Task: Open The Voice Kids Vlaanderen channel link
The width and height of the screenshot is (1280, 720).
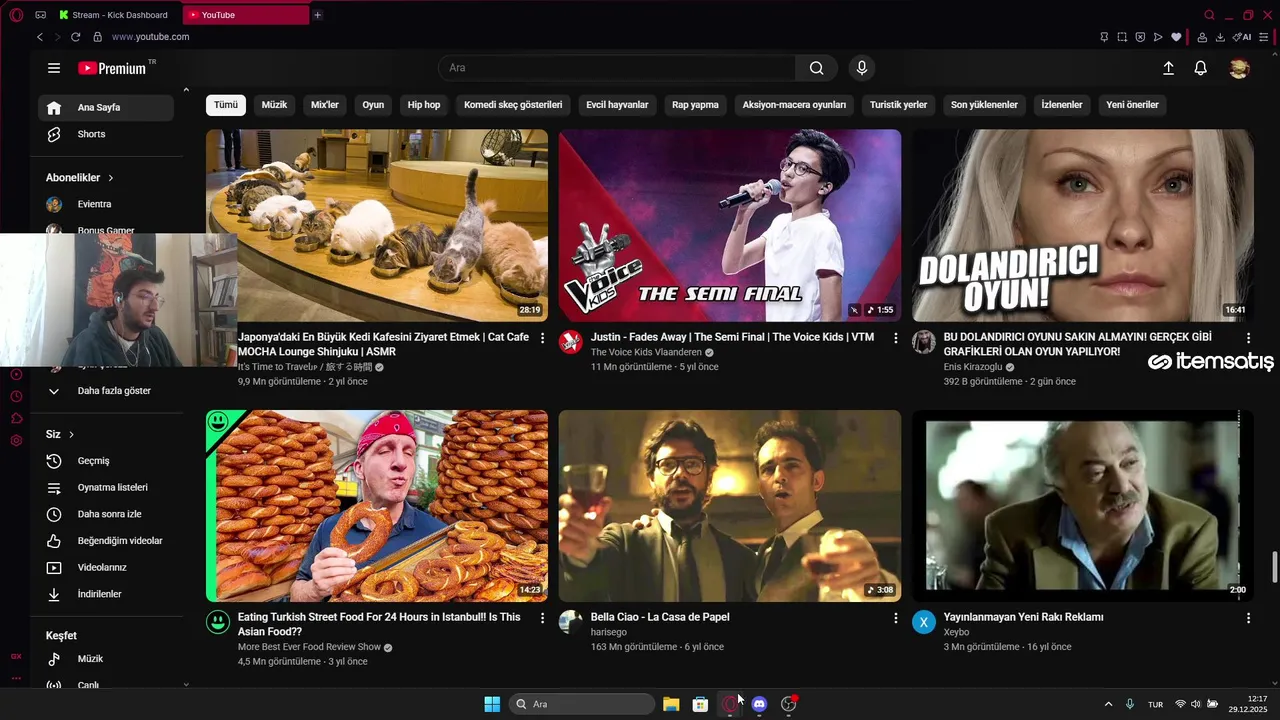Action: point(646,353)
